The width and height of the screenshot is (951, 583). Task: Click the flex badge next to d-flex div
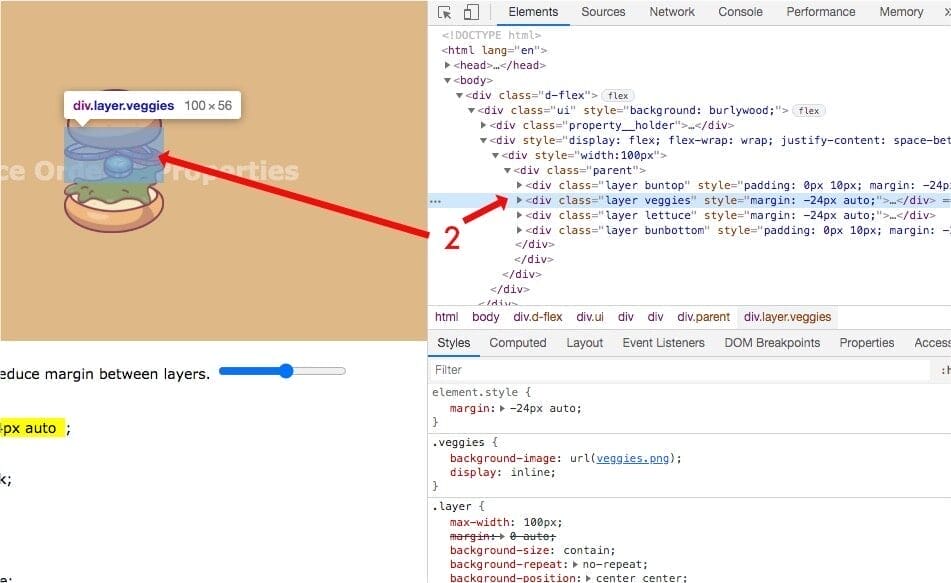coord(618,95)
